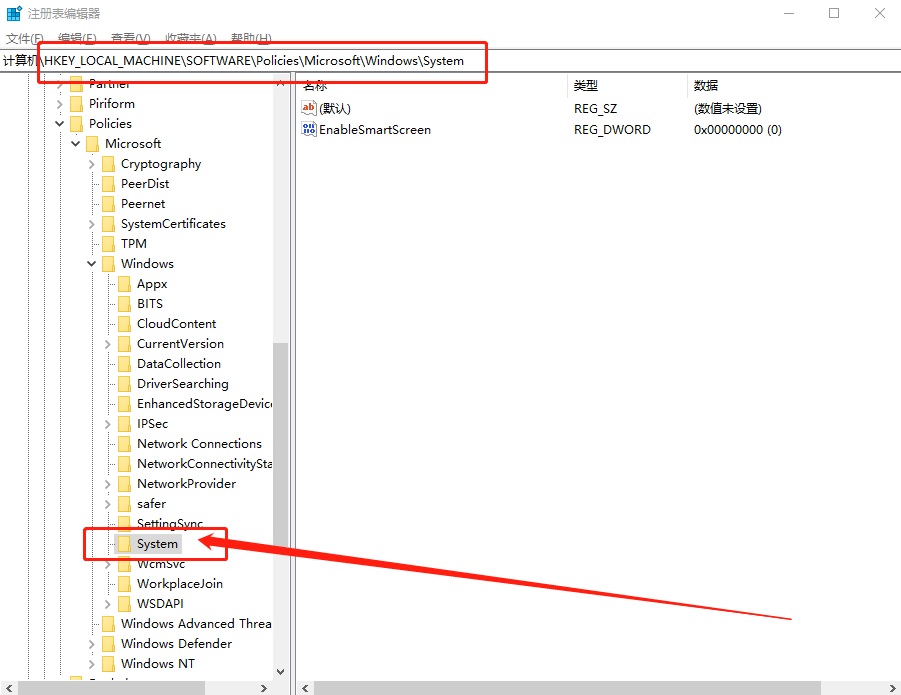Open the 帮助(H) menu
This screenshot has height=695, width=901.
click(x=251, y=38)
